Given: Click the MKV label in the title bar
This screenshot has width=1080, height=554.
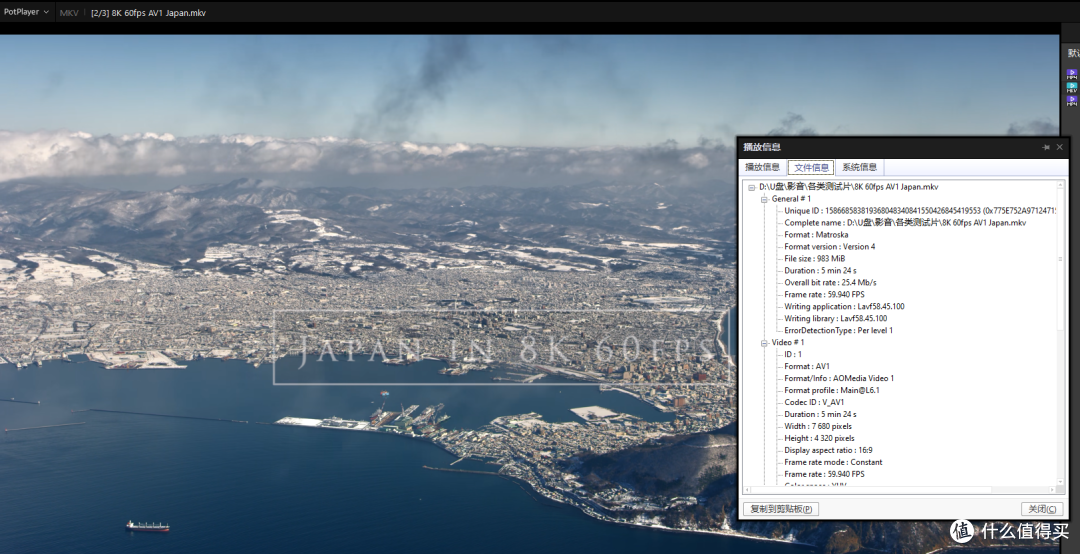Looking at the screenshot, I should [x=69, y=12].
